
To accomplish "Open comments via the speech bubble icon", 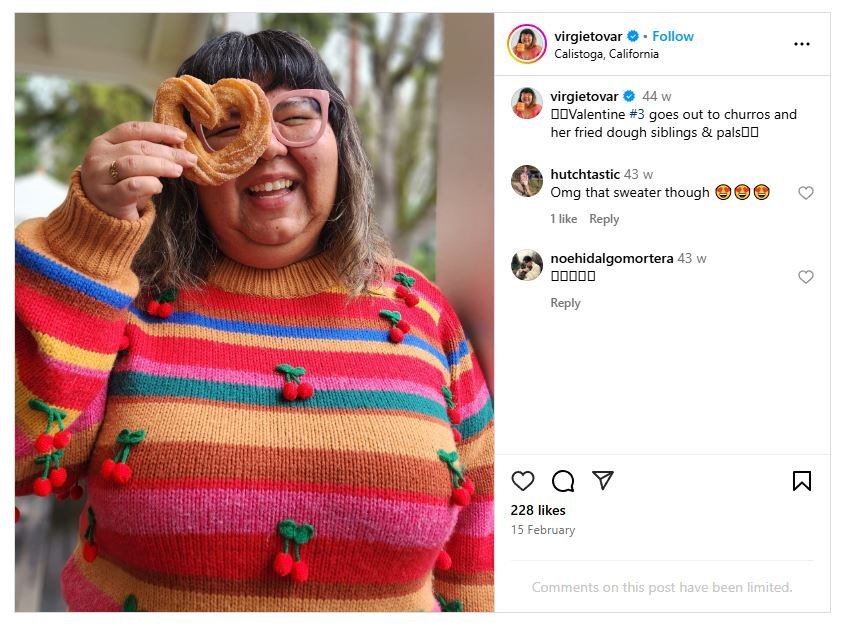I will click(563, 481).
